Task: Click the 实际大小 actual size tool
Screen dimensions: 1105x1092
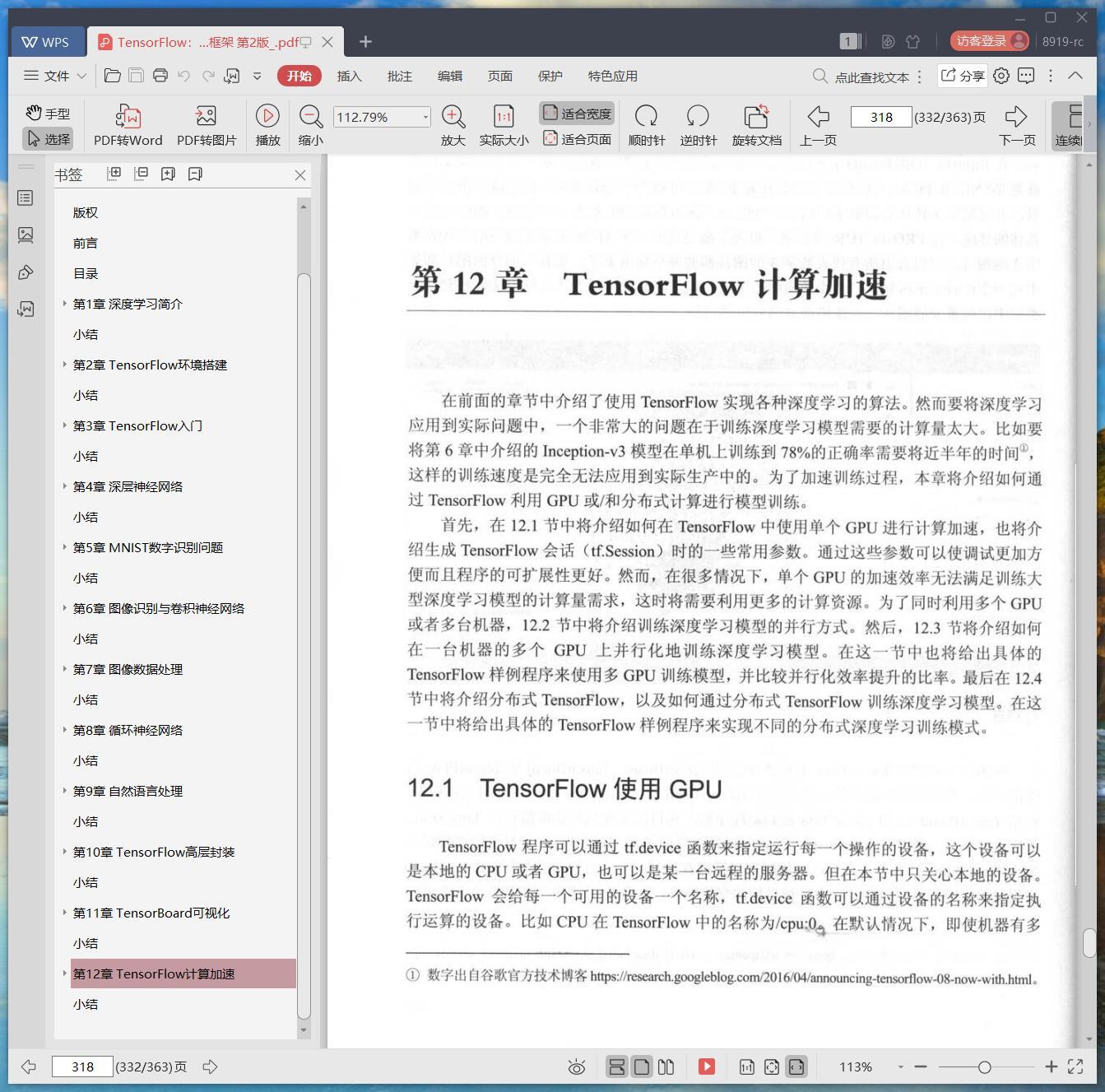Action: pos(504,125)
